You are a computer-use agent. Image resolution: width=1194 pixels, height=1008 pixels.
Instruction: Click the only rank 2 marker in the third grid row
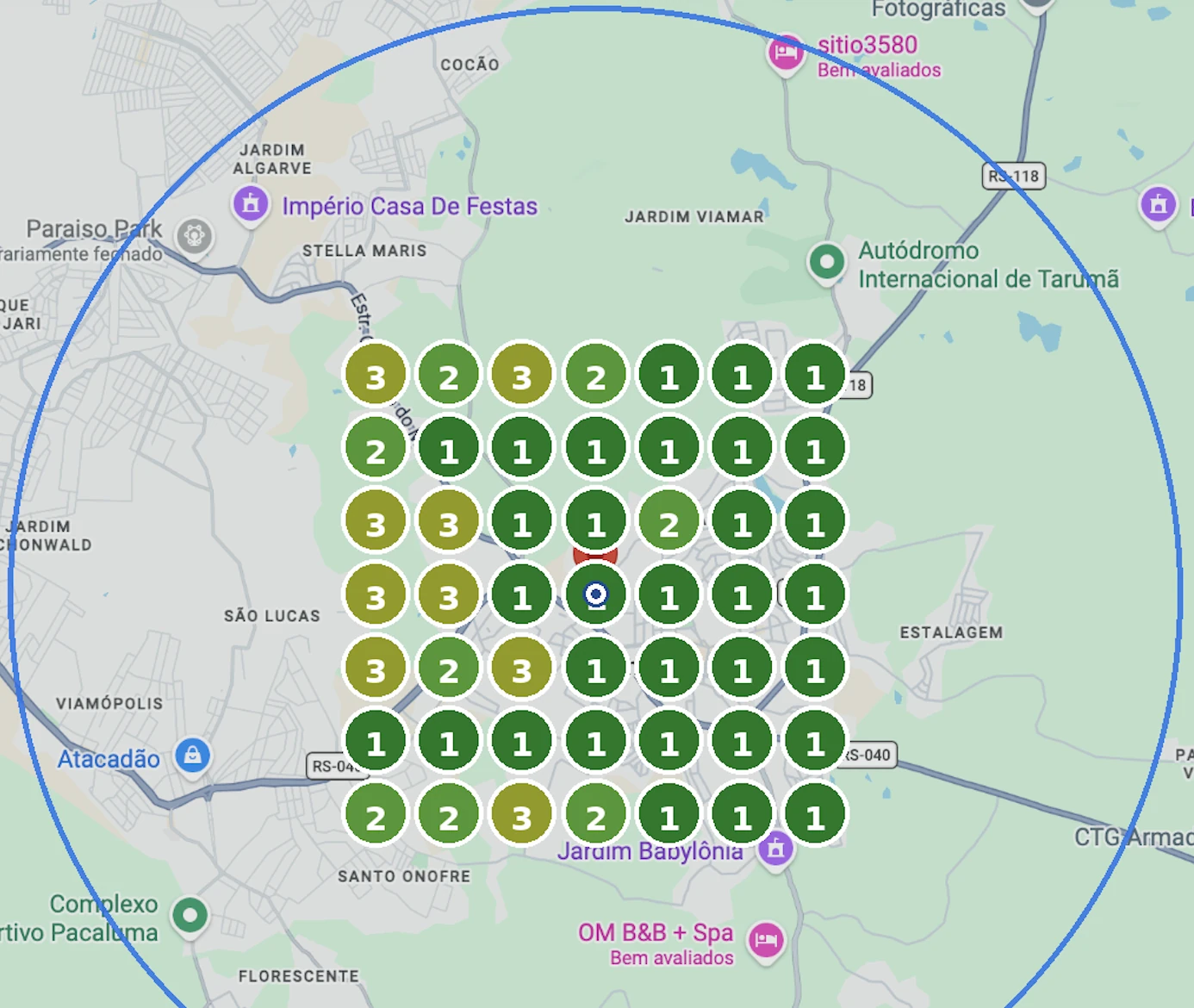pos(669,522)
